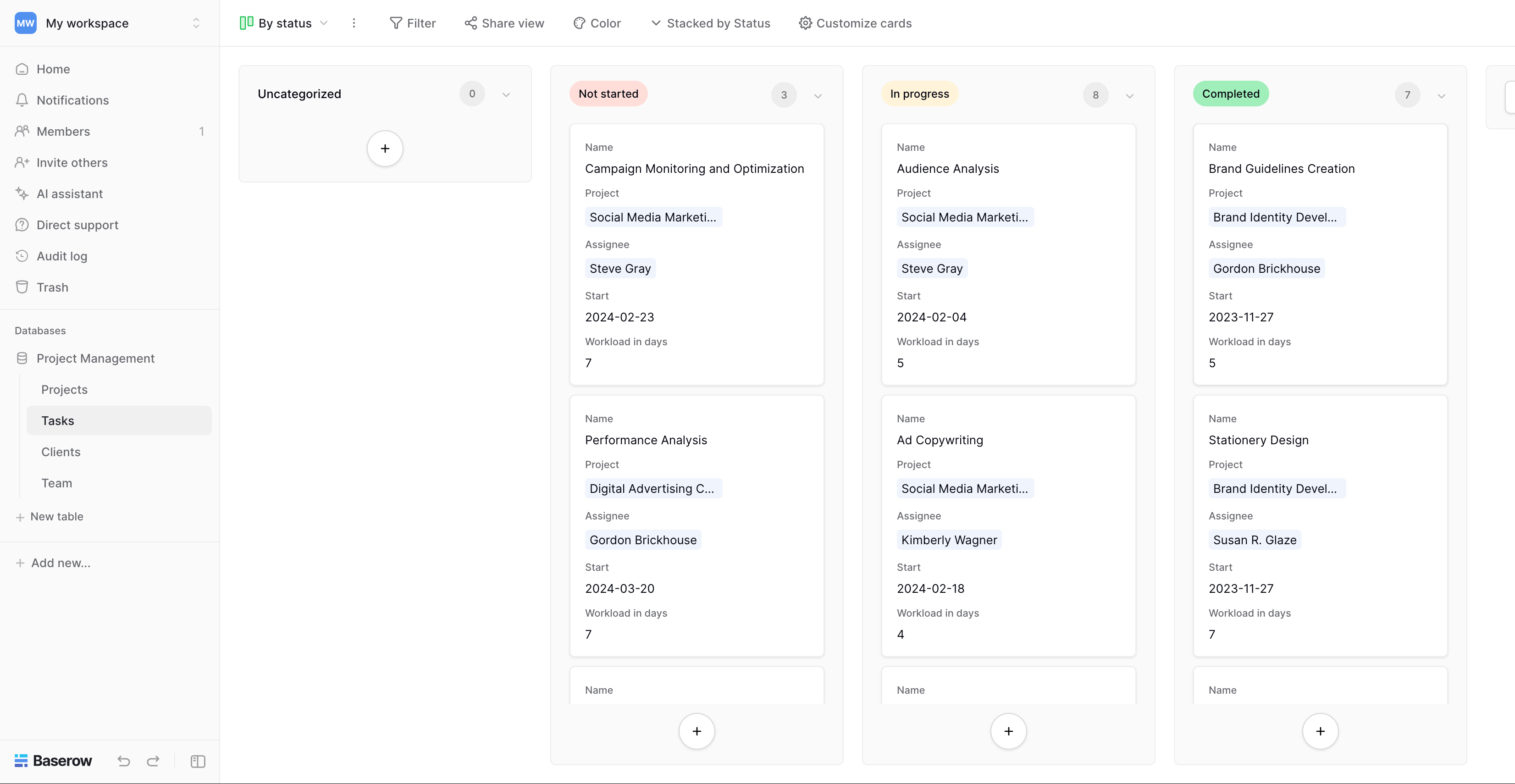
Task: Click 'New table' in the sidebar
Action: 56,516
